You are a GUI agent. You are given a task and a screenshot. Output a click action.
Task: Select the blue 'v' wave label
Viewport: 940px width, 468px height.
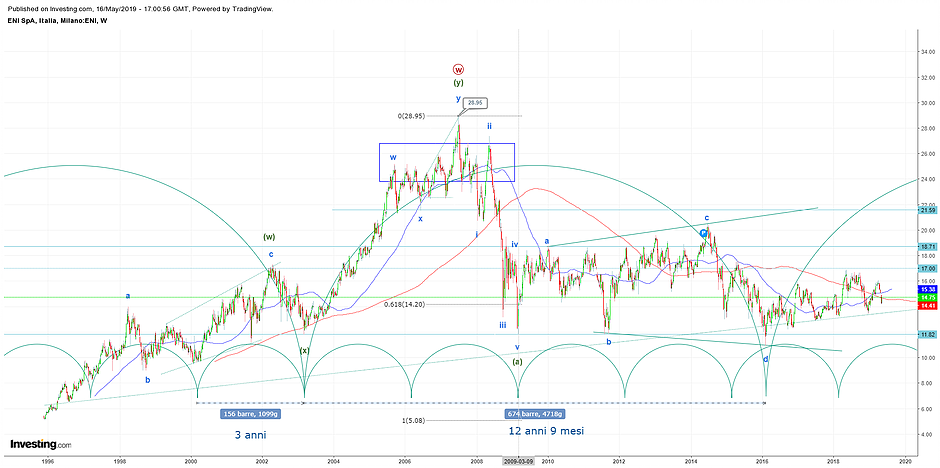tap(517, 347)
